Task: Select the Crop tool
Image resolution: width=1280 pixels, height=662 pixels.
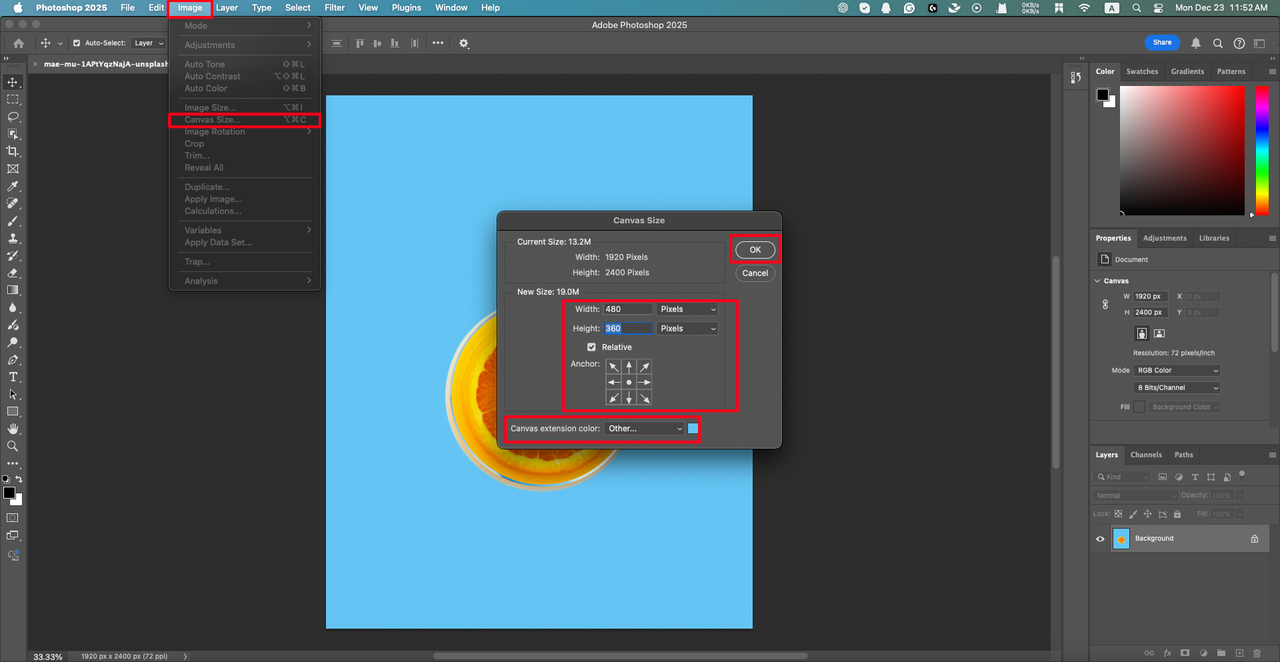Action: point(13,151)
